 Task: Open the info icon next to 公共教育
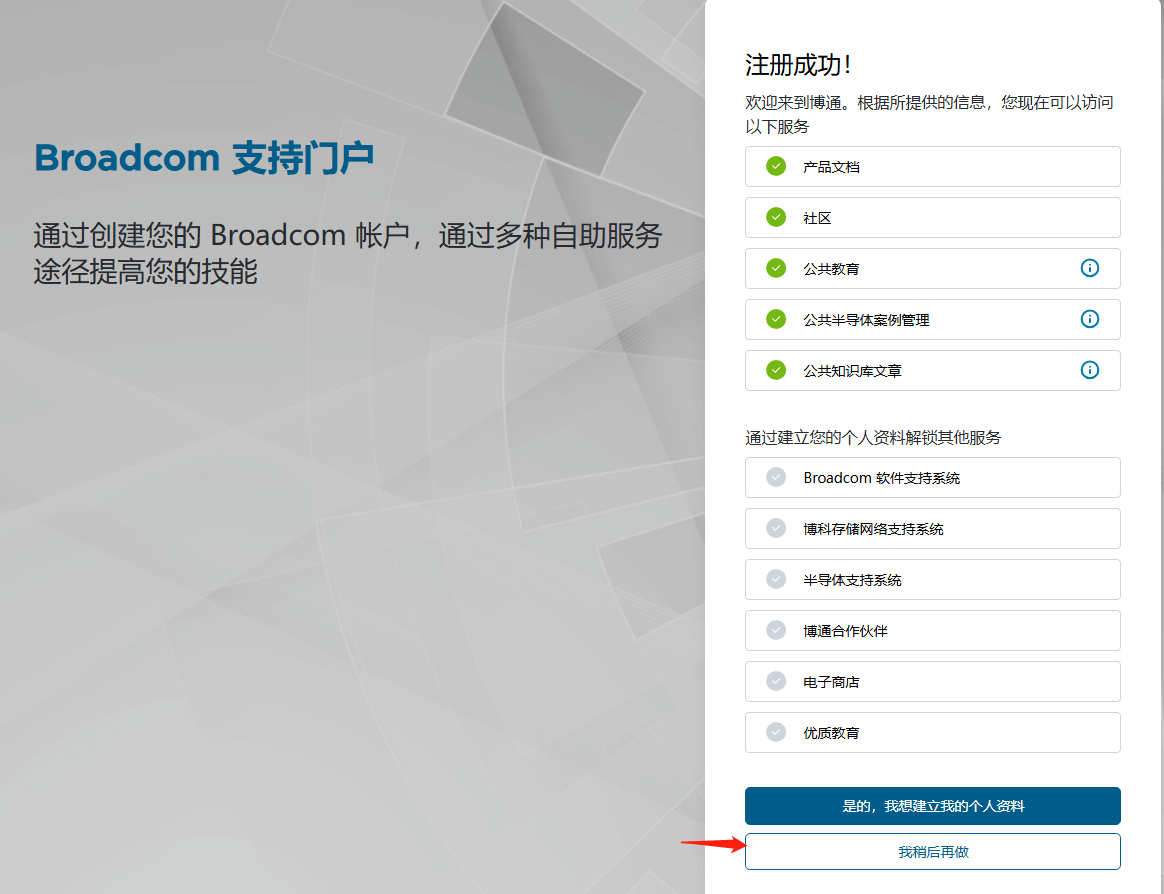tap(1090, 268)
